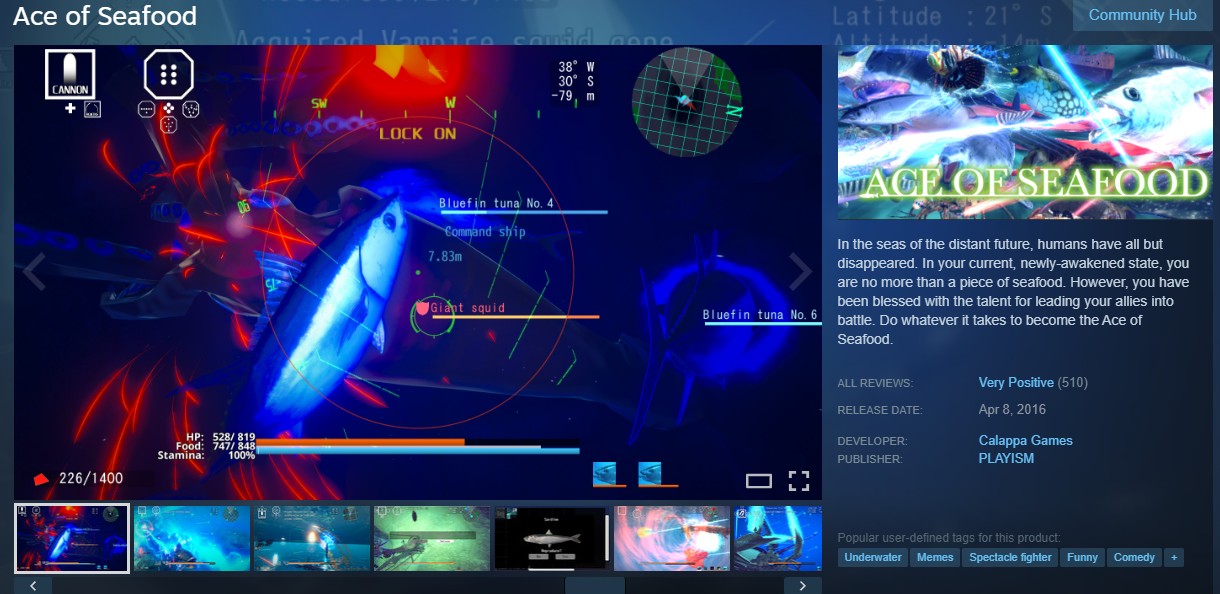Click the Bluefin tuna No. 6 label
This screenshot has height=594, width=1220.
pos(760,315)
